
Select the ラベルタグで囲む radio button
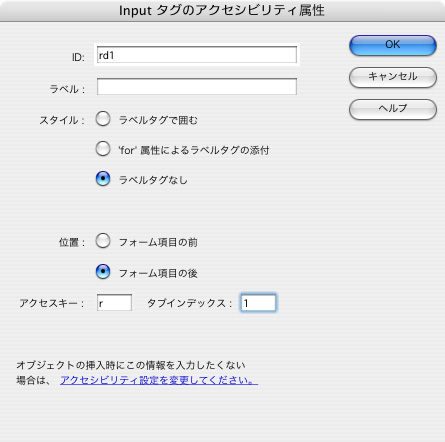coord(103,119)
